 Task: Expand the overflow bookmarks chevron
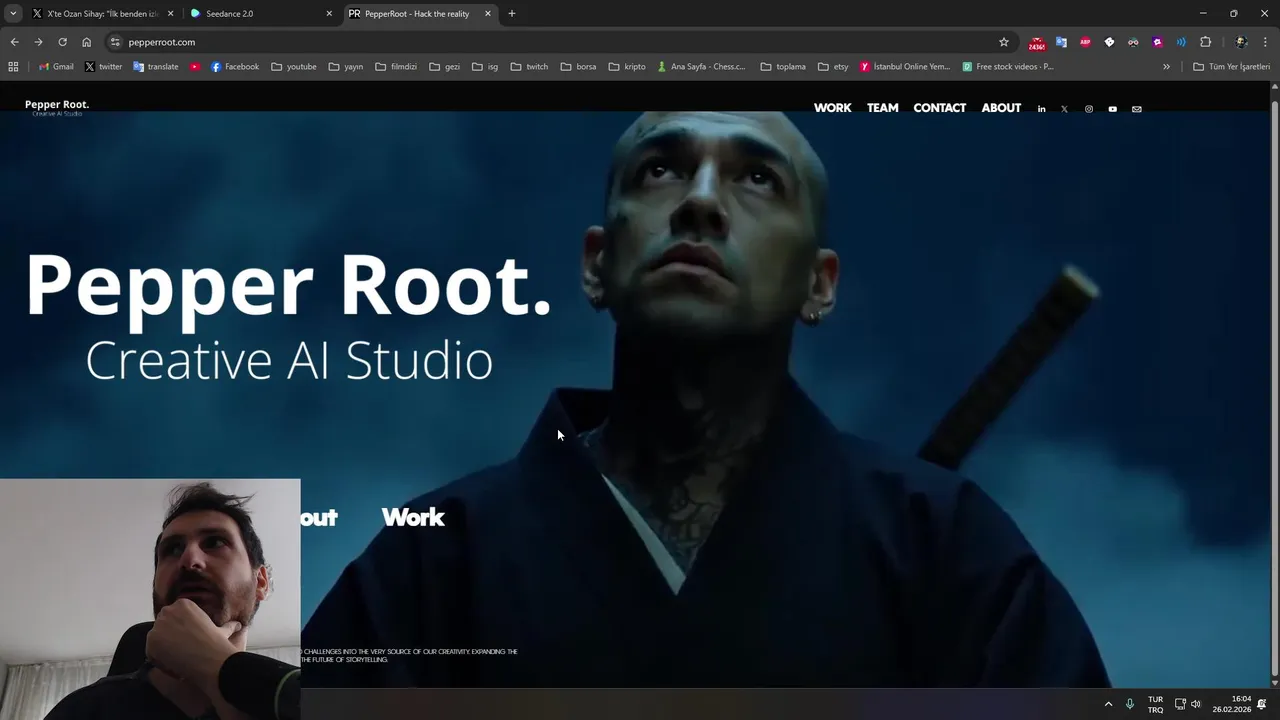coord(1166,67)
